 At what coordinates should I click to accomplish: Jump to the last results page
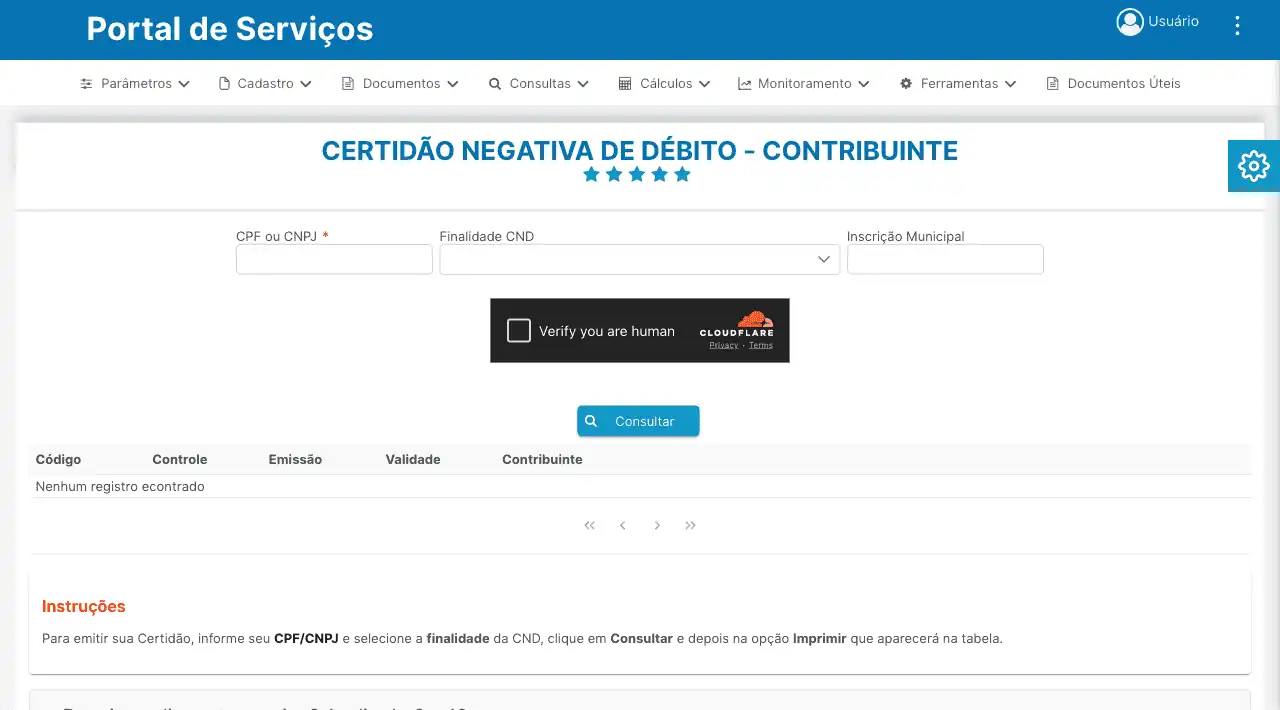(691, 526)
